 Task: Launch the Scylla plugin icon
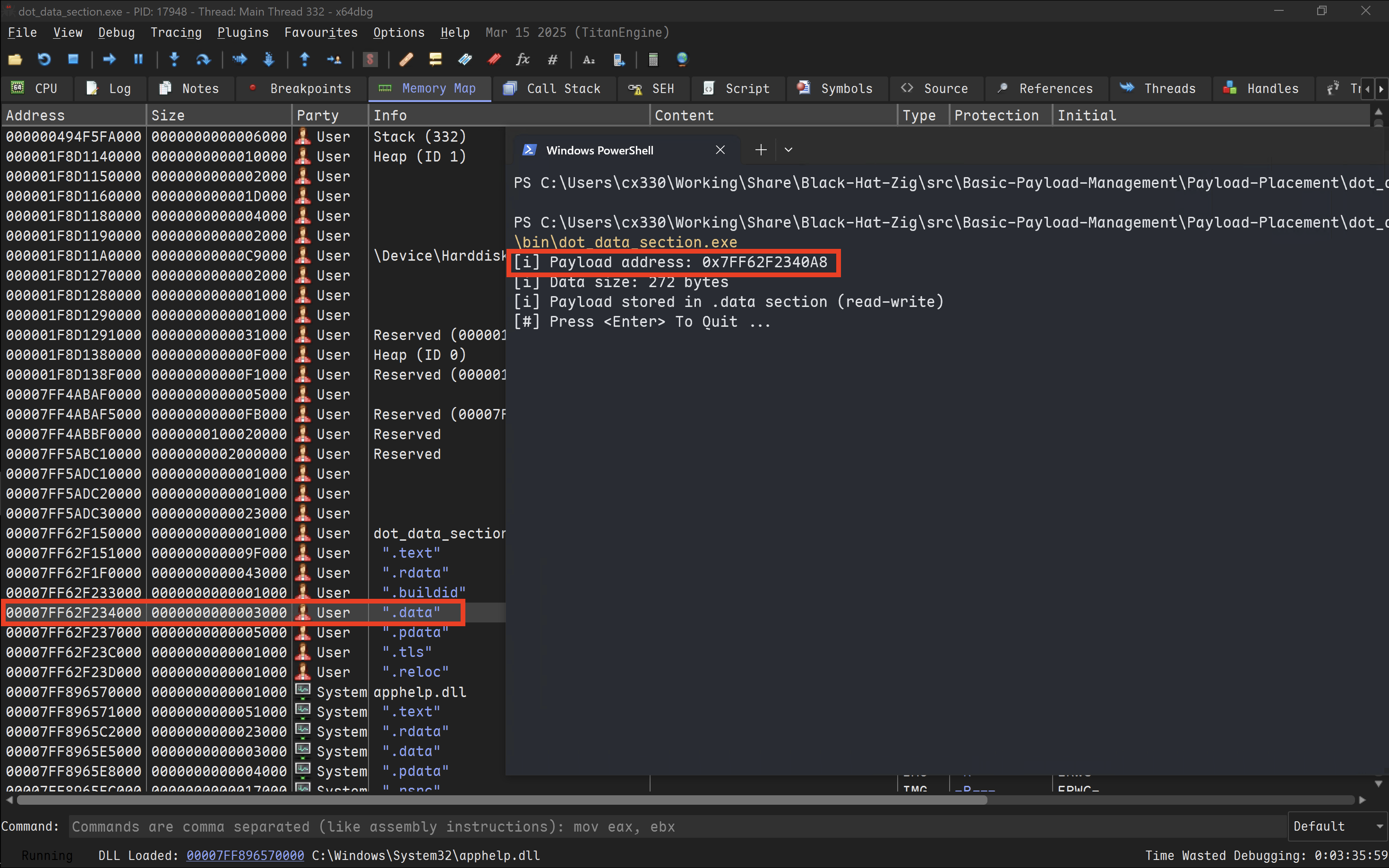[x=370, y=59]
